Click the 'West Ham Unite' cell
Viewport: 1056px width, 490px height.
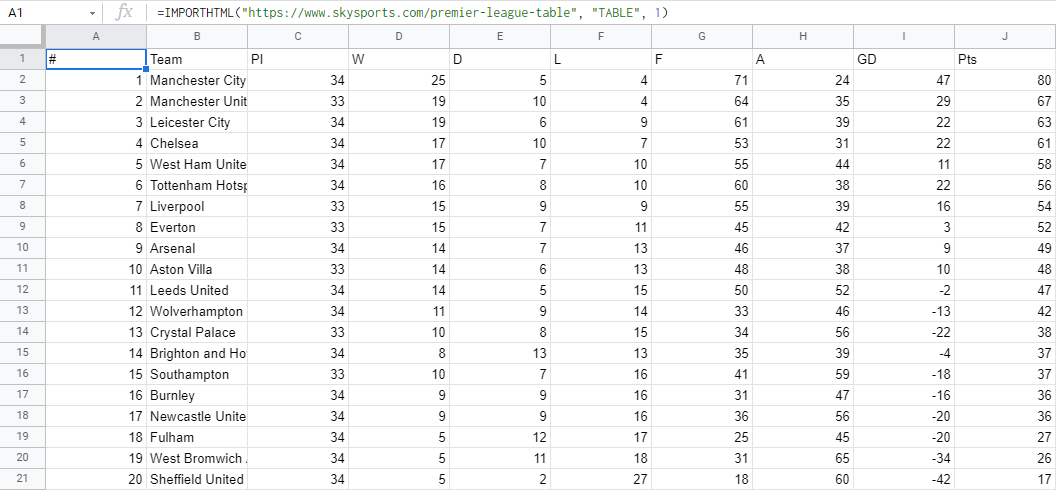pos(197,164)
